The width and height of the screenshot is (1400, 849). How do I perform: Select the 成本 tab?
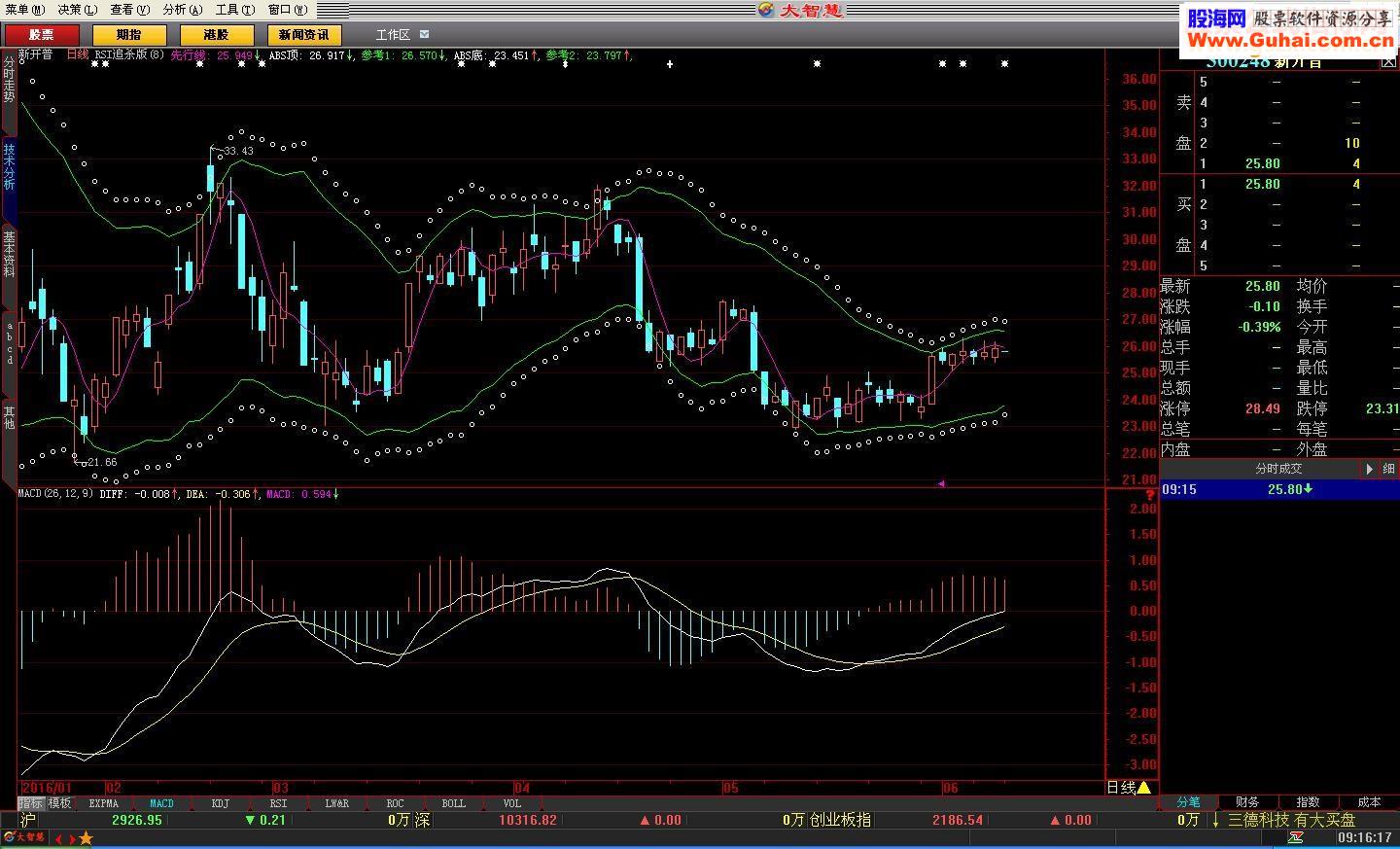click(x=1369, y=802)
